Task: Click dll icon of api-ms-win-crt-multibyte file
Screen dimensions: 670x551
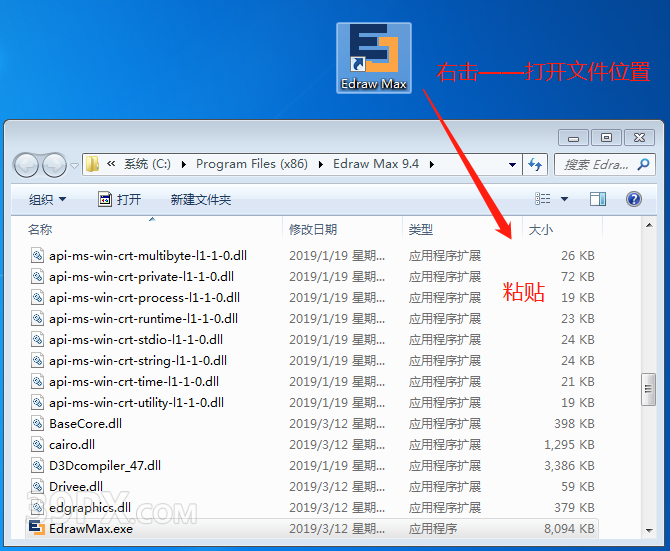Action: 37,256
